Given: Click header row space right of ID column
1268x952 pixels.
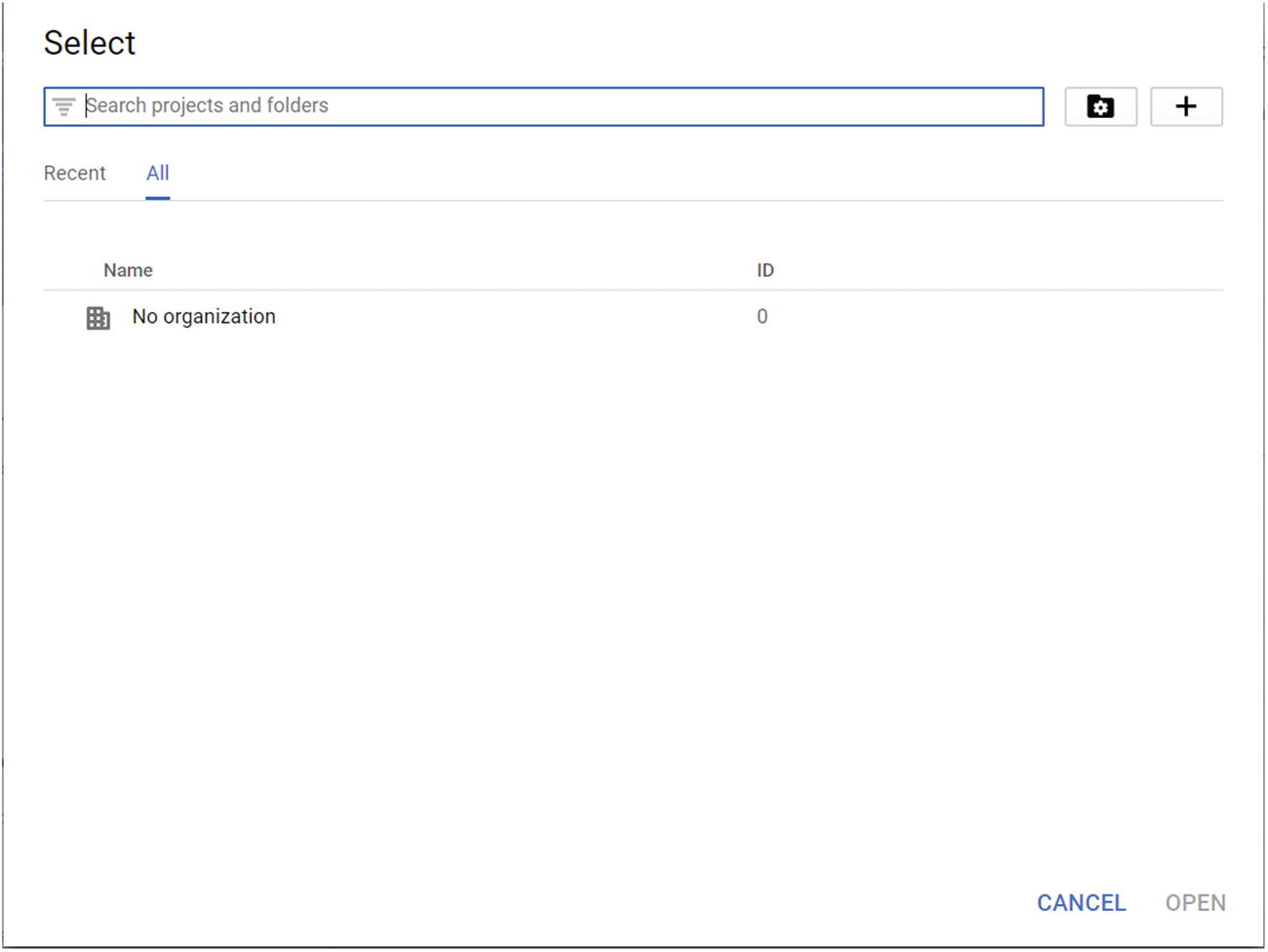Looking at the screenshot, I should [x=995, y=270].
